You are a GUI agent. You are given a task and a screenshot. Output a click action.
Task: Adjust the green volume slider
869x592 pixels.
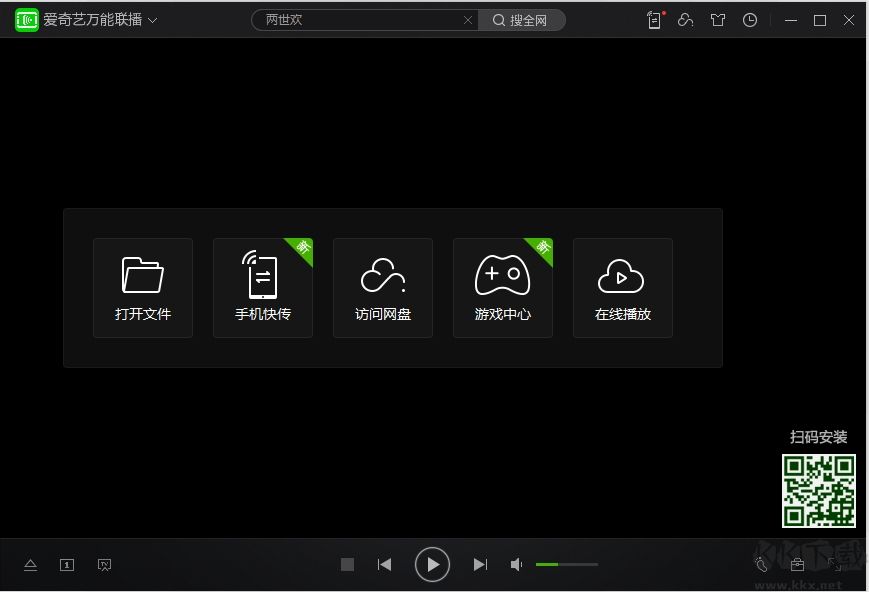tap(567, 564)
